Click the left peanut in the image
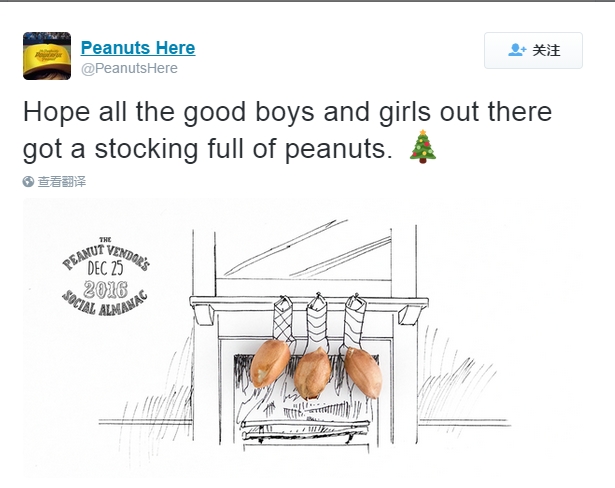615x488 pixels. [269, 363]
